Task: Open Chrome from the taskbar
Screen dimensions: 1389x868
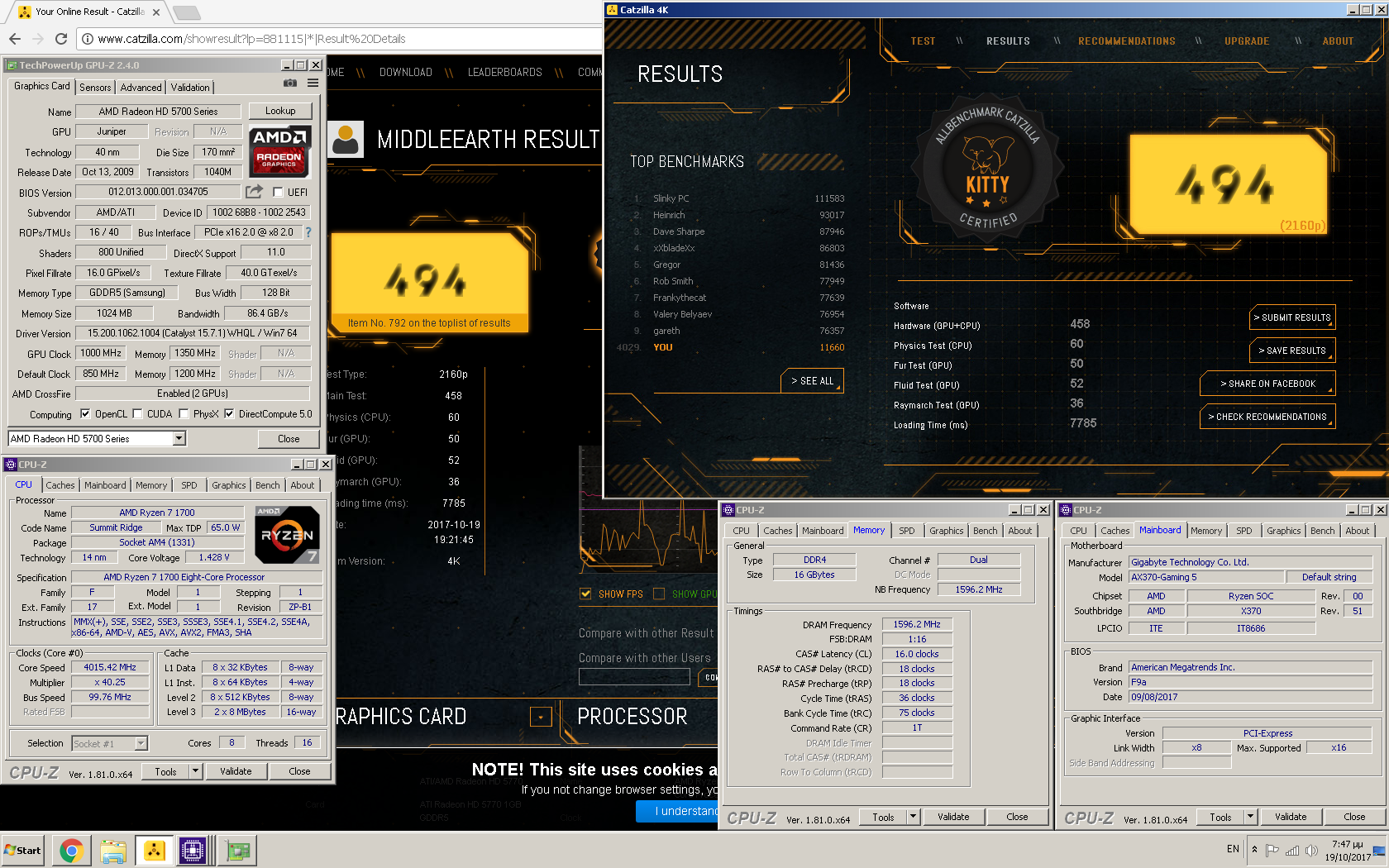Action: (71, 850)
